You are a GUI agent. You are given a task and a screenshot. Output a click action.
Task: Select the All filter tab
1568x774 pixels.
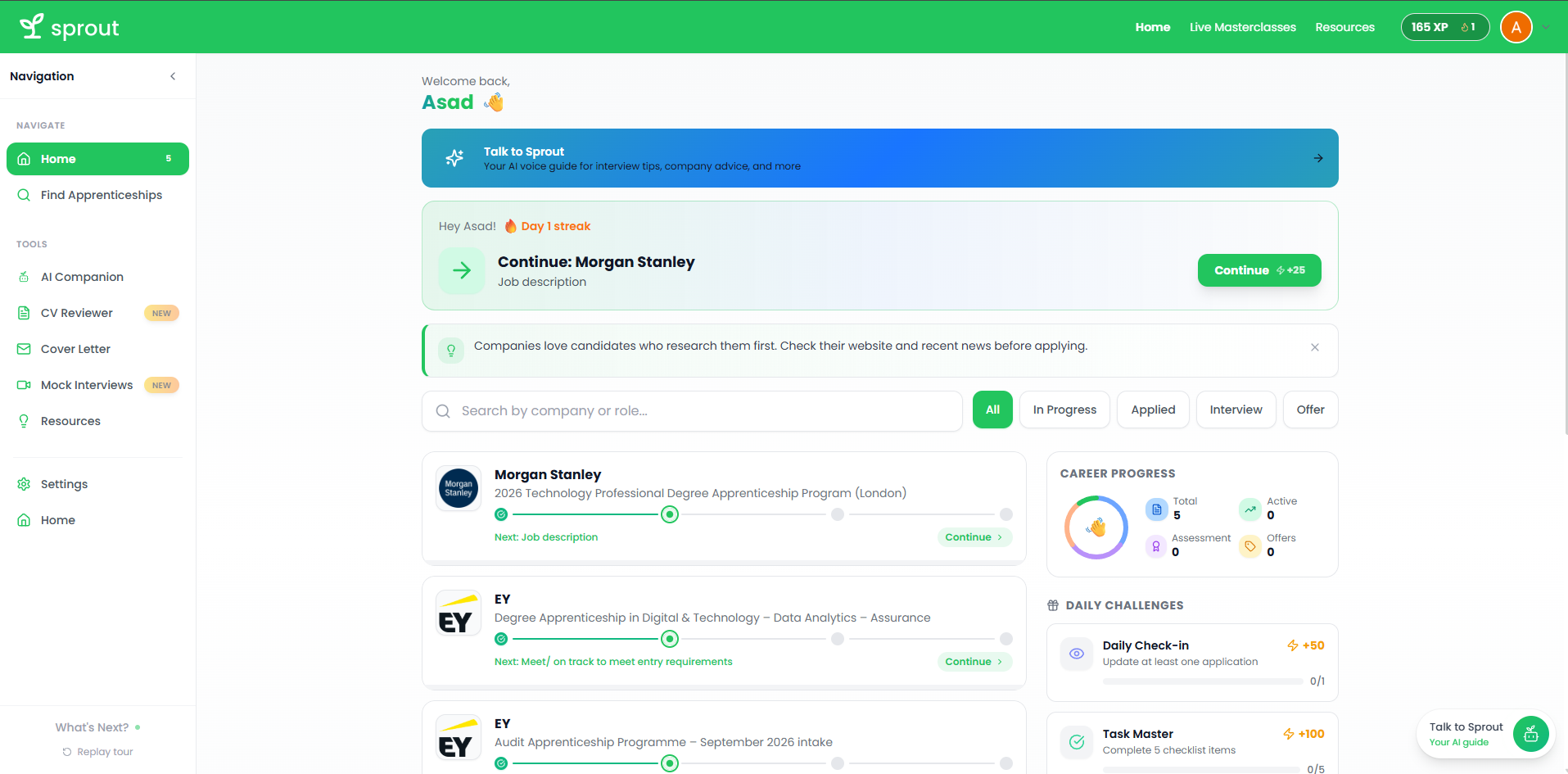[x=992, y=410]
